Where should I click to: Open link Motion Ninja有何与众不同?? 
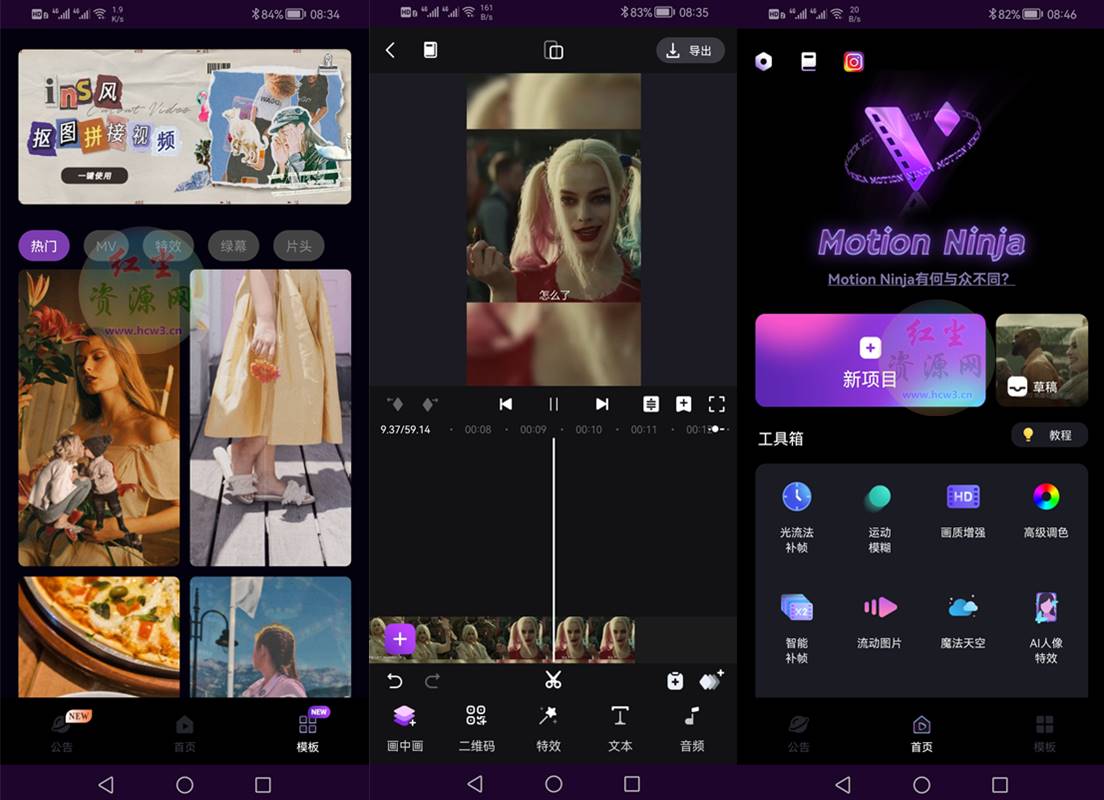(x=920, y=280)
